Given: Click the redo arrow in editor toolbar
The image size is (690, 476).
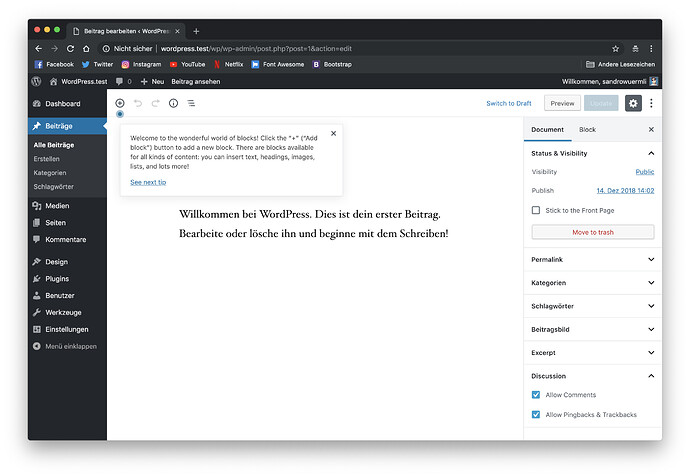Looking at the screenshot, I should [155, 103].
